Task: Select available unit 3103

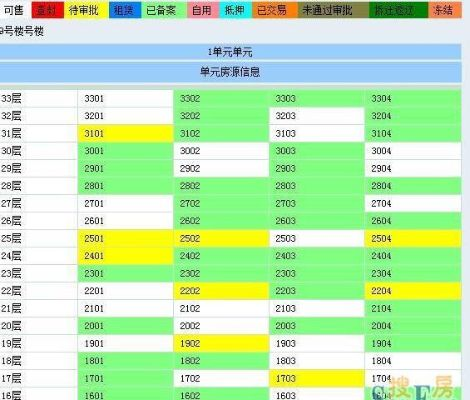Action: (317, 133)
